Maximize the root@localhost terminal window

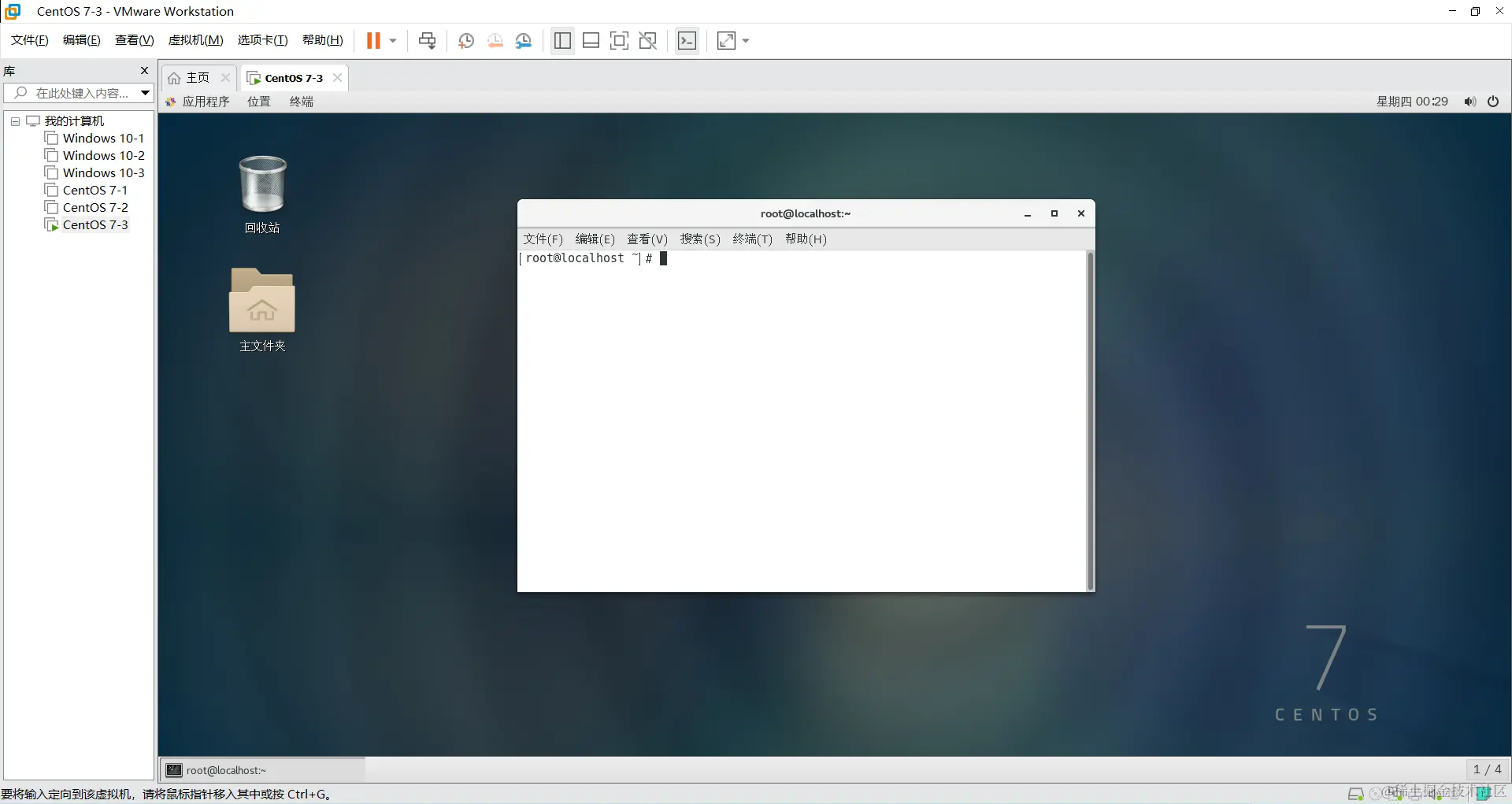point(1054,214)
